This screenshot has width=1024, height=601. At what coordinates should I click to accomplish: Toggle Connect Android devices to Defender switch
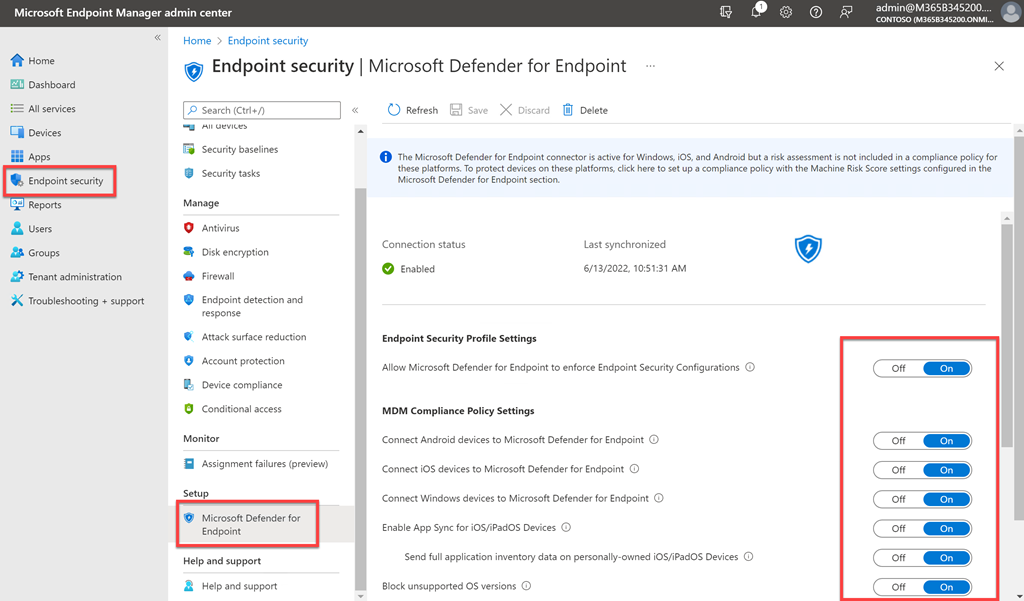921,440
